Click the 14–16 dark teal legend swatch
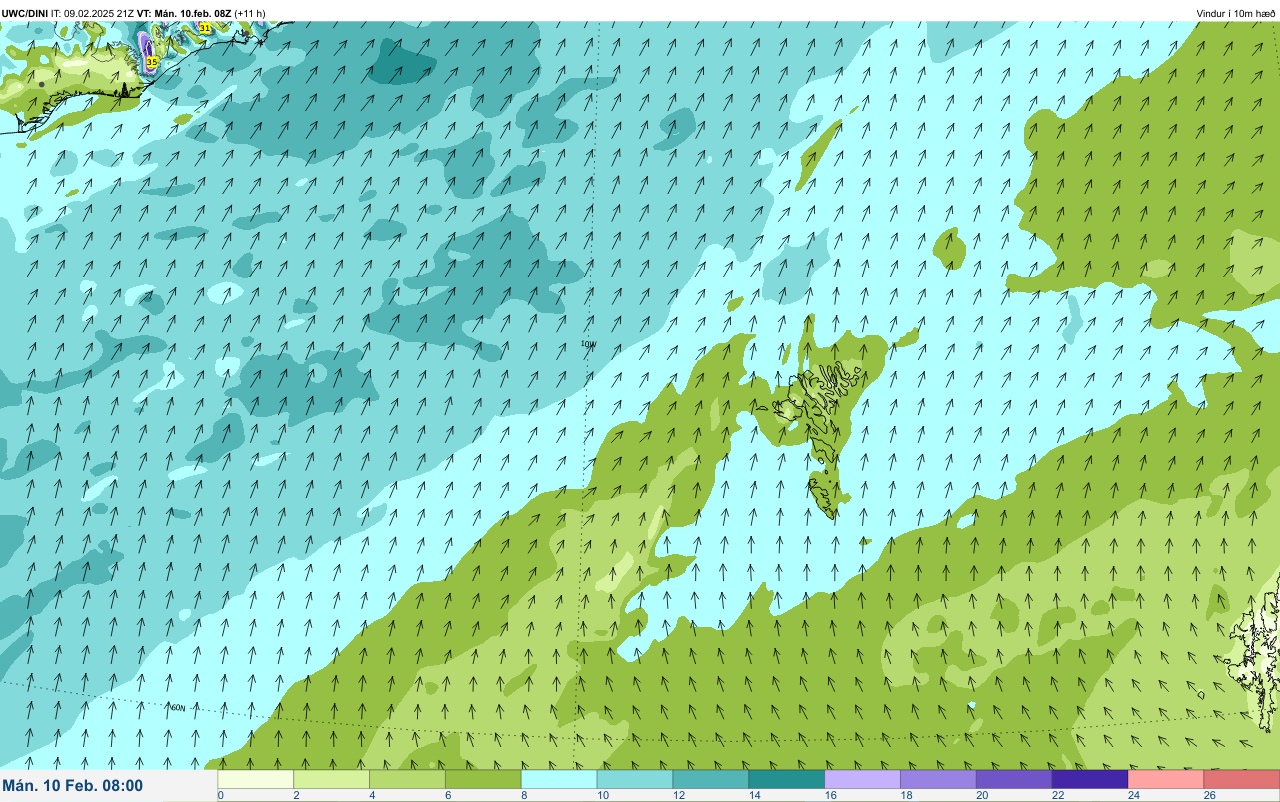 coord(787,779)
